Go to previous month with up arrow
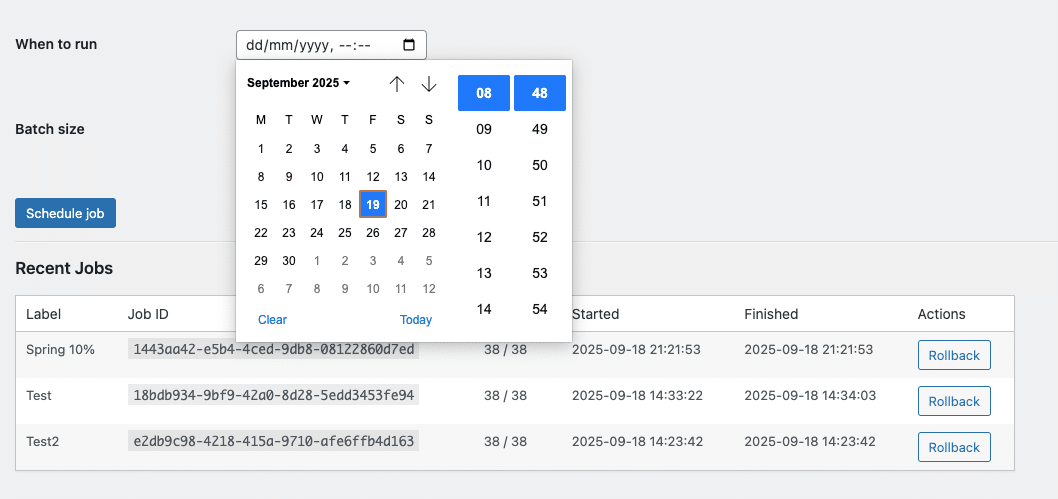 click(x=397, y=84)
